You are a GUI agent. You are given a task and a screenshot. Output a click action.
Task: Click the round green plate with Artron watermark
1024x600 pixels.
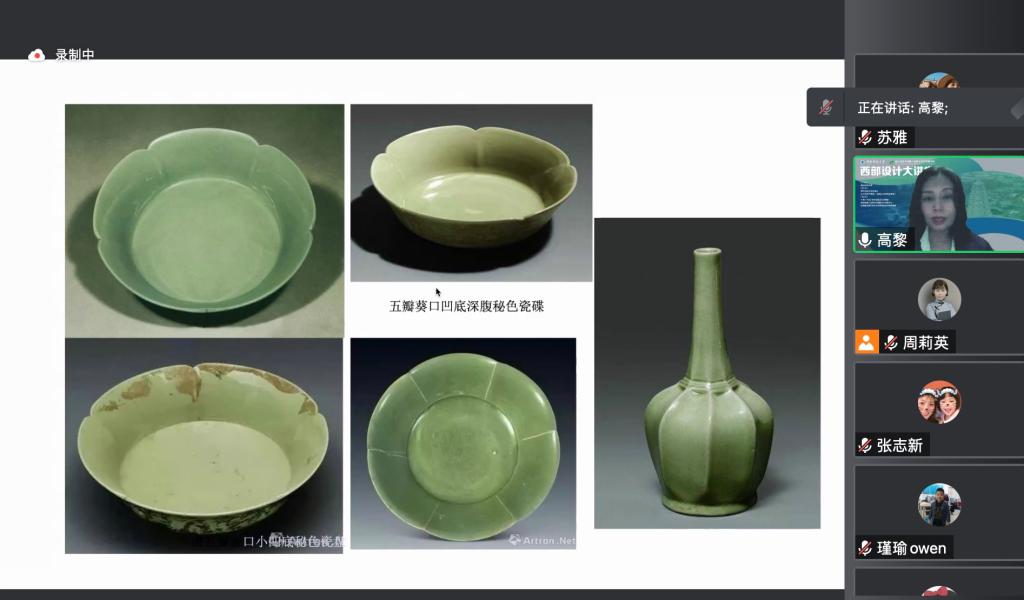pyautogui.click(x=463, y=443)
